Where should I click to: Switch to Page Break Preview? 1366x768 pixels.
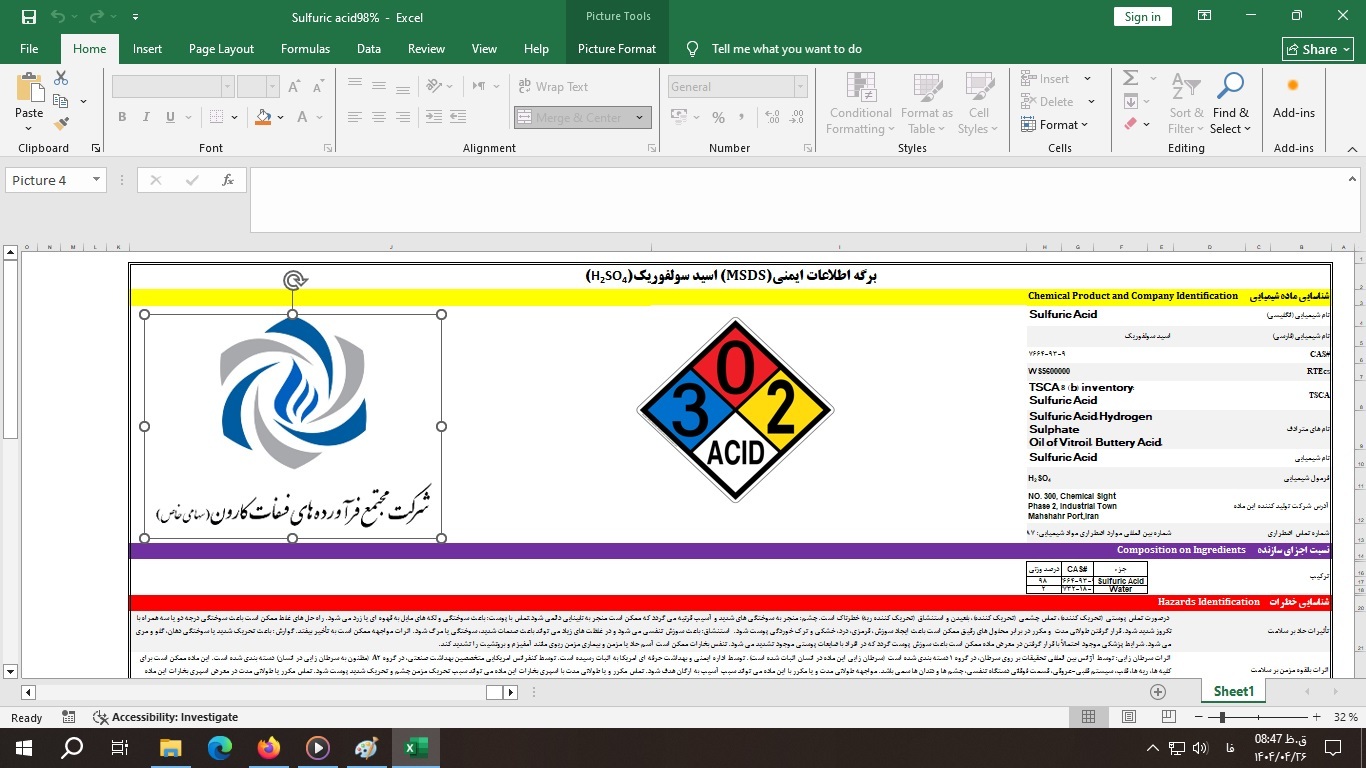[1169, 717]
